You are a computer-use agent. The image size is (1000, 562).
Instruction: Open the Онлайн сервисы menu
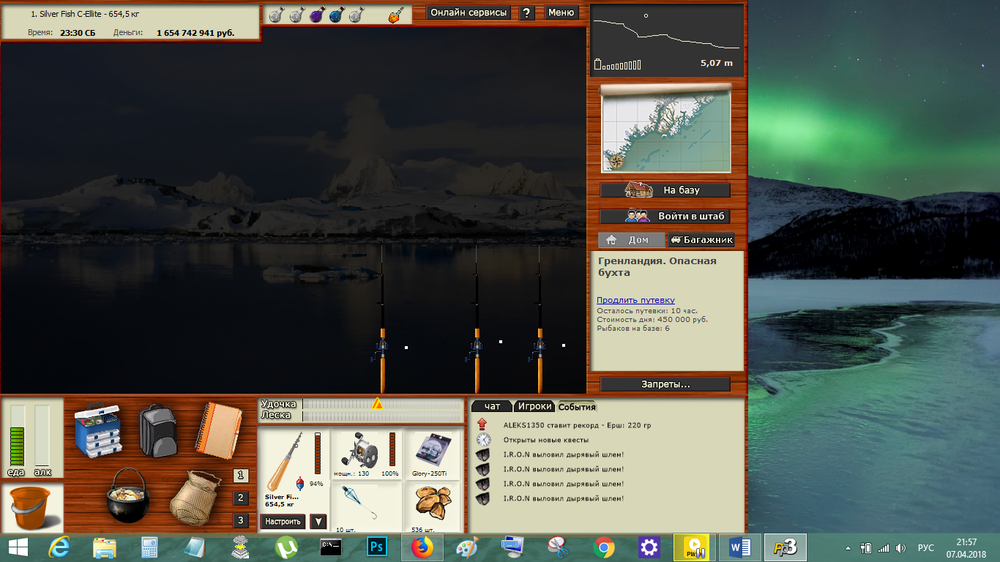pos(468,12)
